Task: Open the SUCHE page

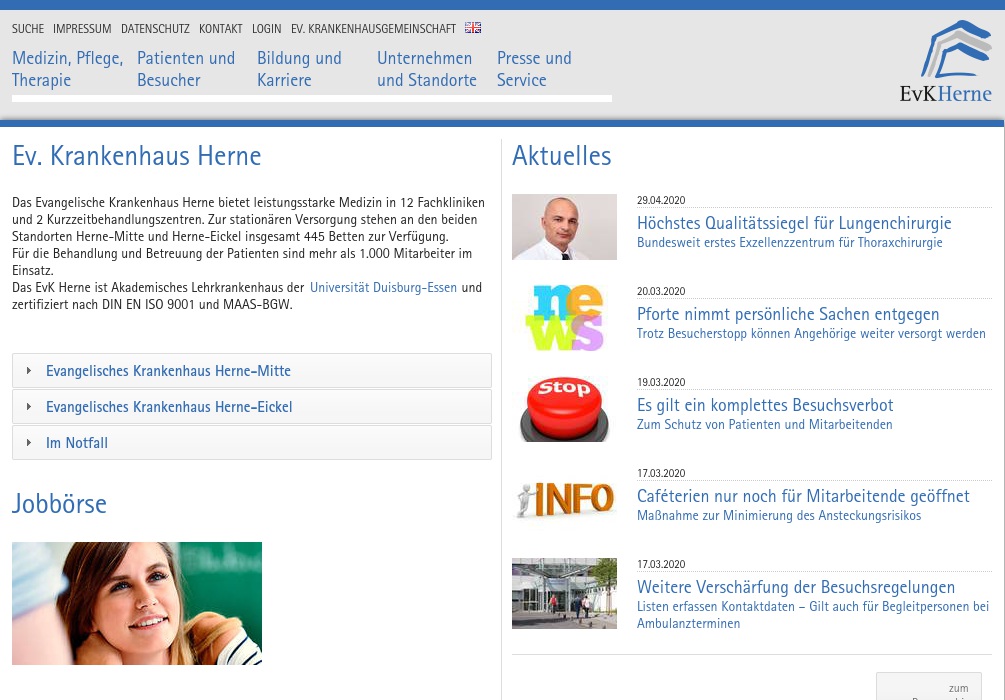Action: click(x=28, y=28)
